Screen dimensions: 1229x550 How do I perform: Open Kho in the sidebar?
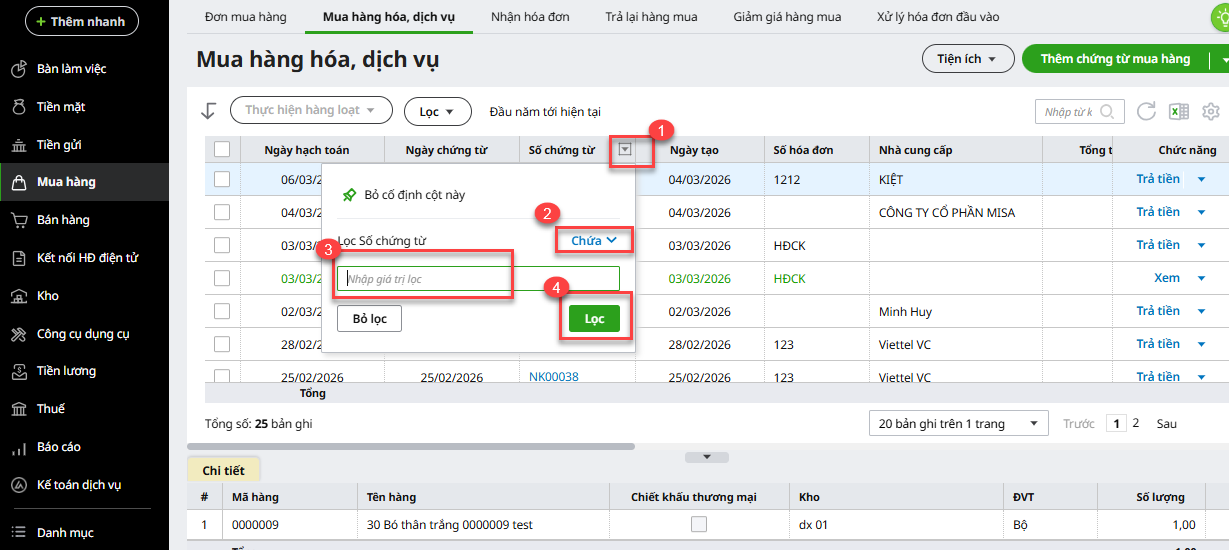(48, 296)
